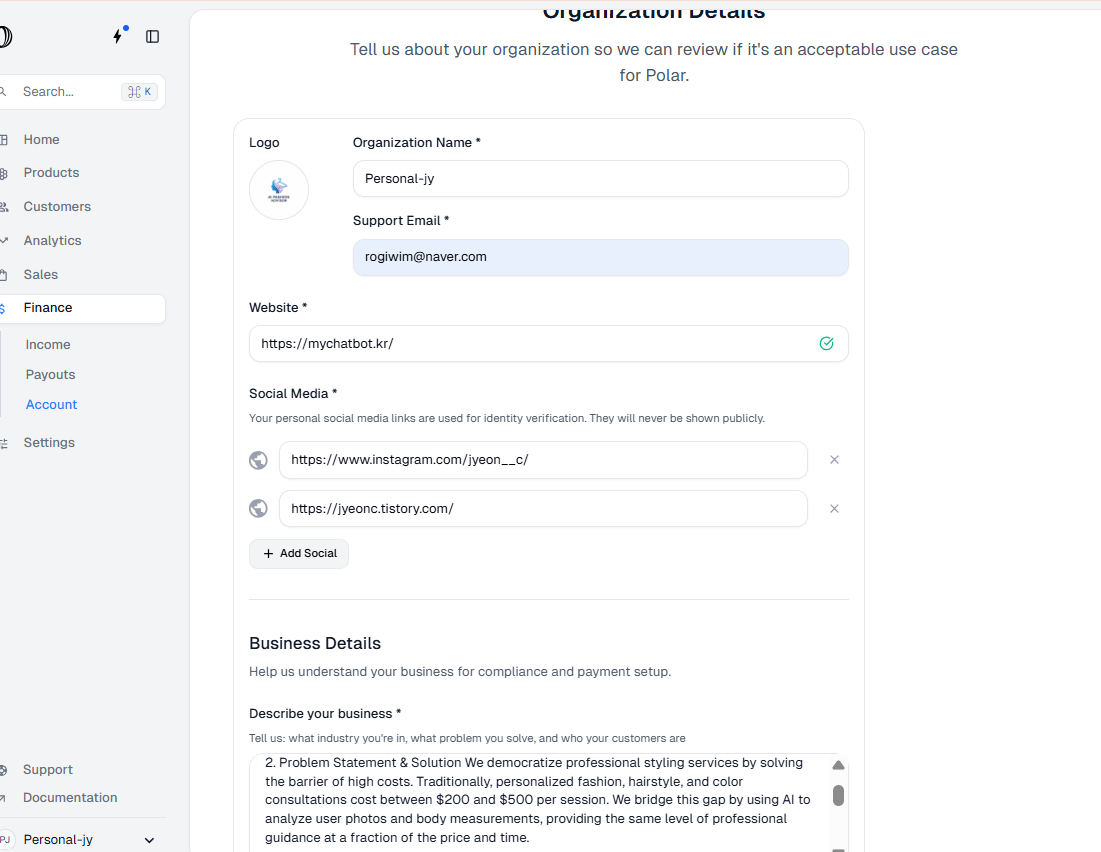Click the Organization Name field

coord(600,179)
